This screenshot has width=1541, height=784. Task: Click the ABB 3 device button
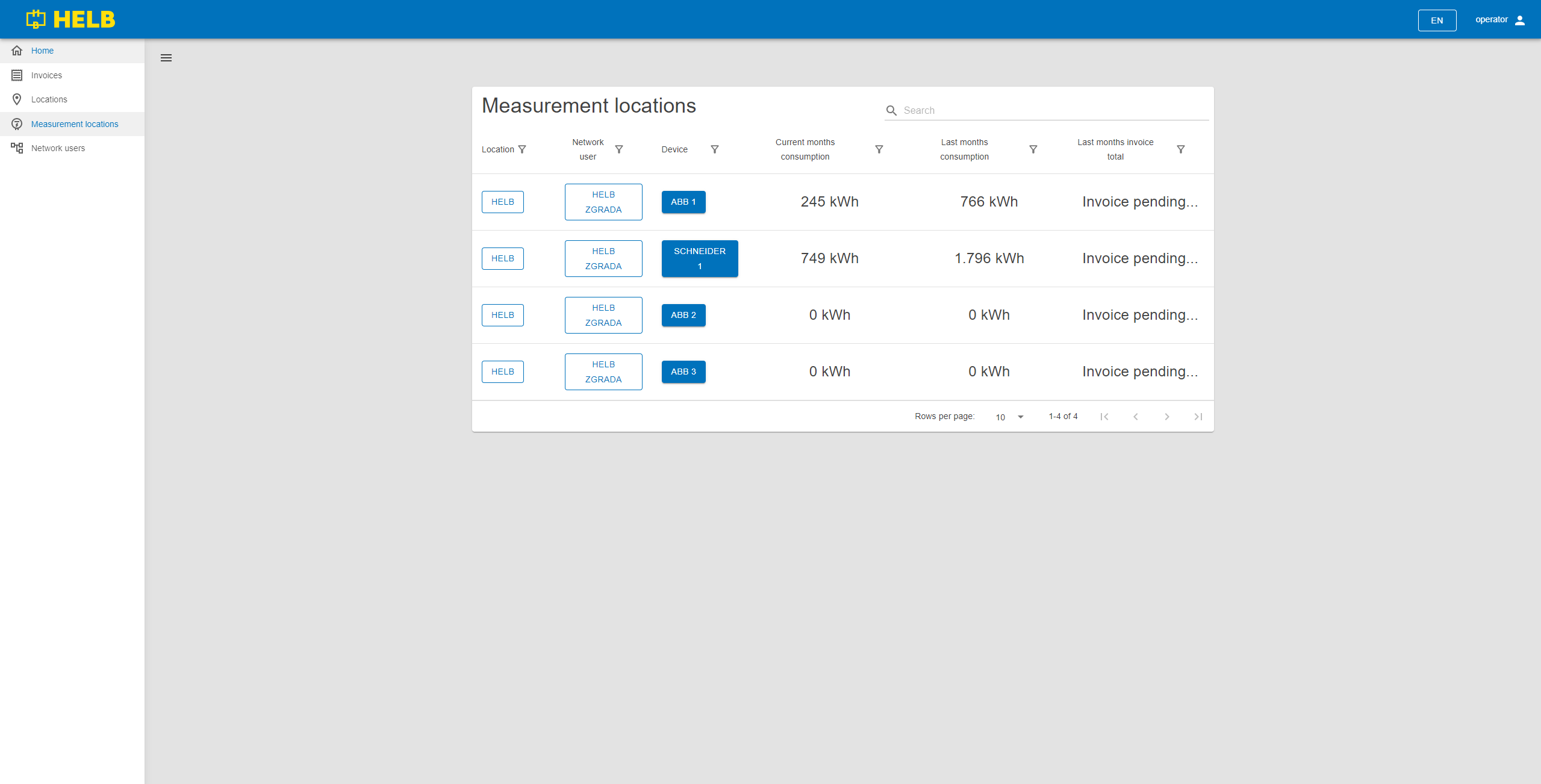(x=683, y=372)
